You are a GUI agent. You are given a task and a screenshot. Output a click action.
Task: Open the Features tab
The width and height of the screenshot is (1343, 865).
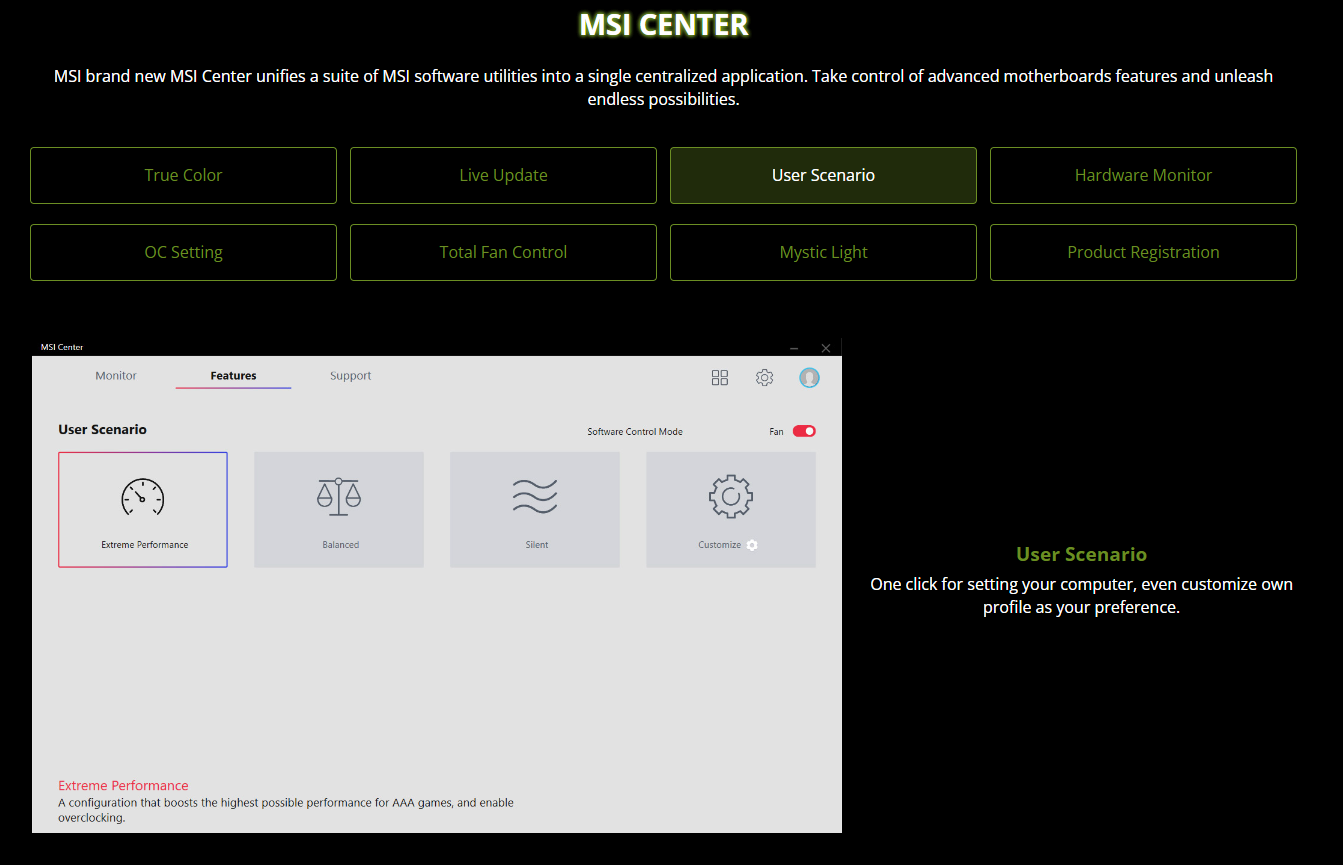pos(233,376)
